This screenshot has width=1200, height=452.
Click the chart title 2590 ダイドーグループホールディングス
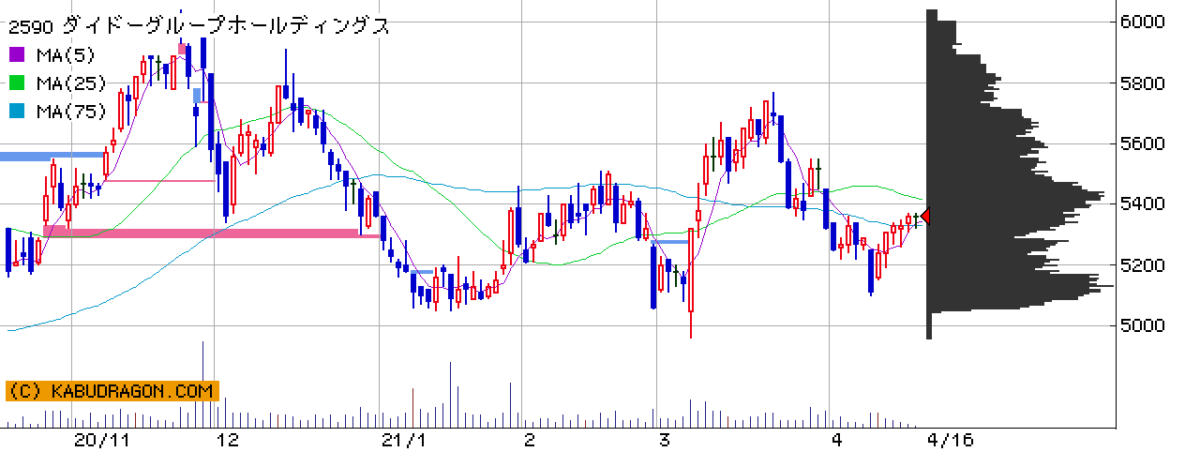198,27
